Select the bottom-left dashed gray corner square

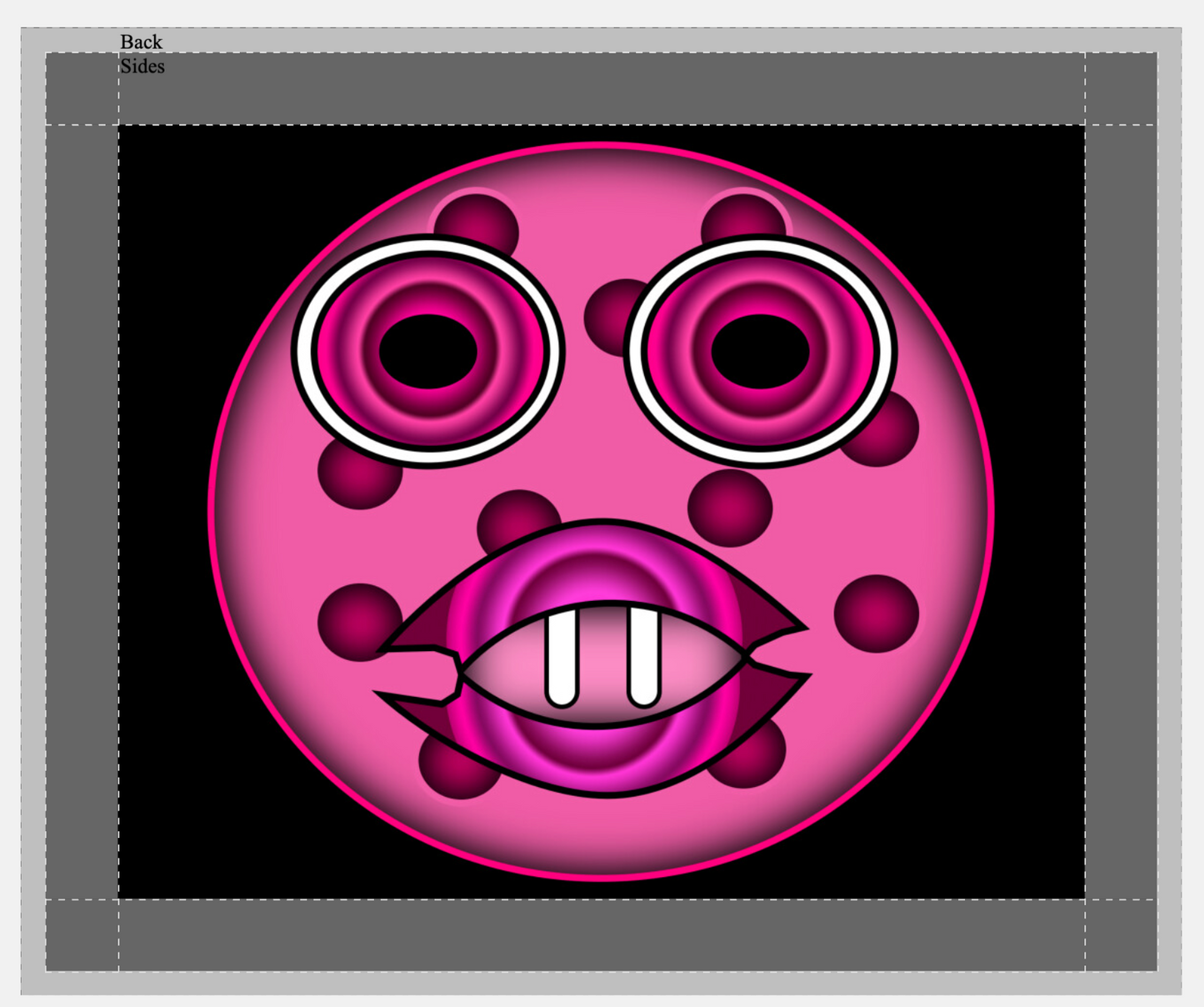coord(82,935)
